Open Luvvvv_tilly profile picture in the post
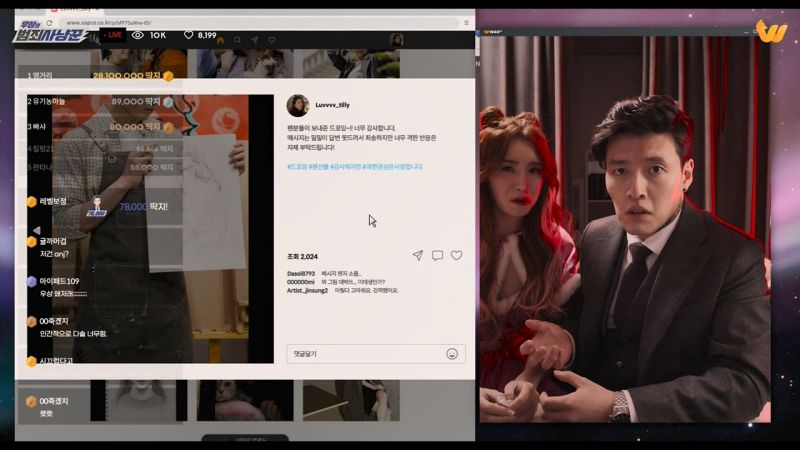The height and width of the screenshot is (450, 800). tap(298, 106)
